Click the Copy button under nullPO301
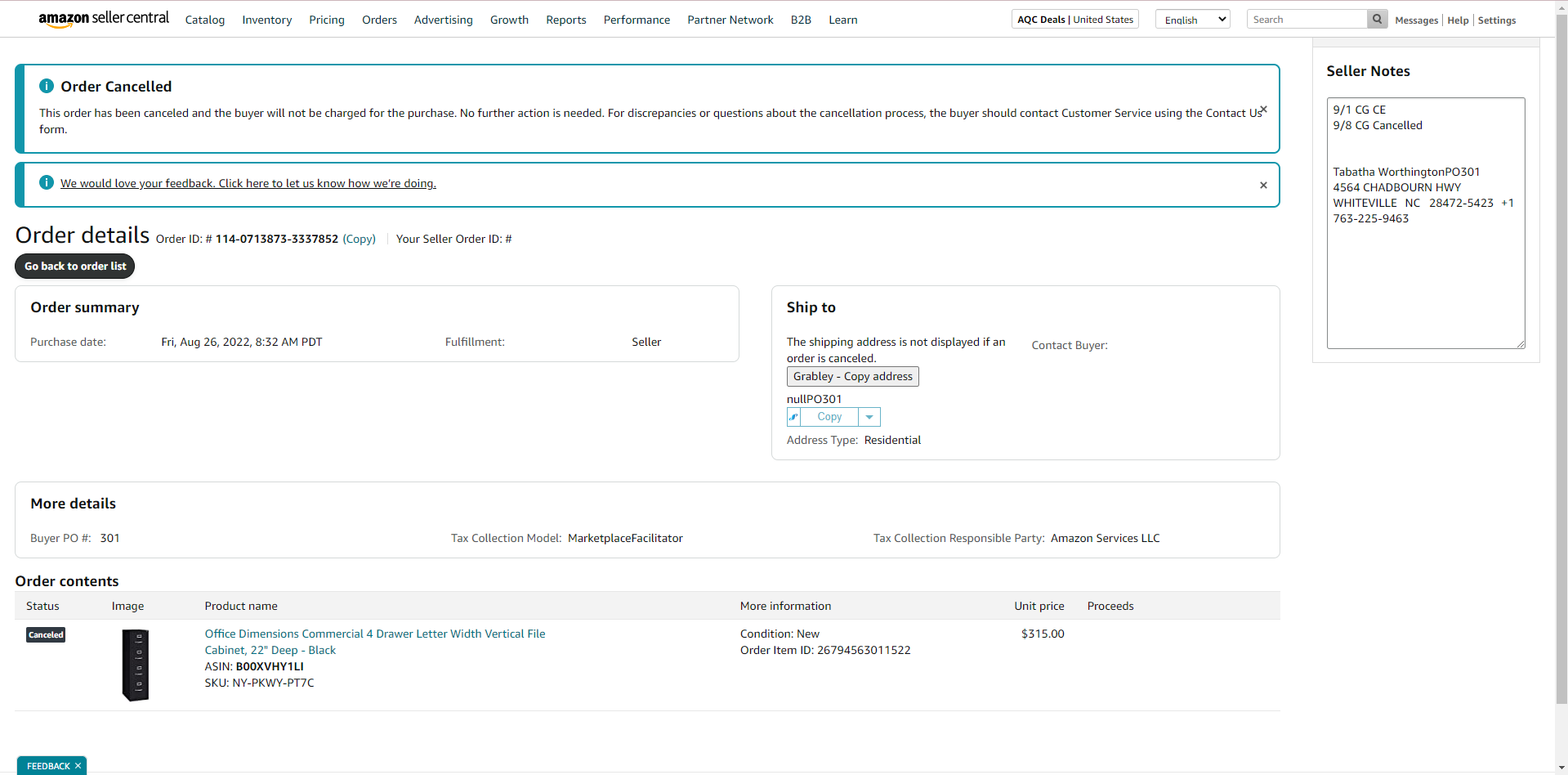1568x775 pixels. [829, 417]
